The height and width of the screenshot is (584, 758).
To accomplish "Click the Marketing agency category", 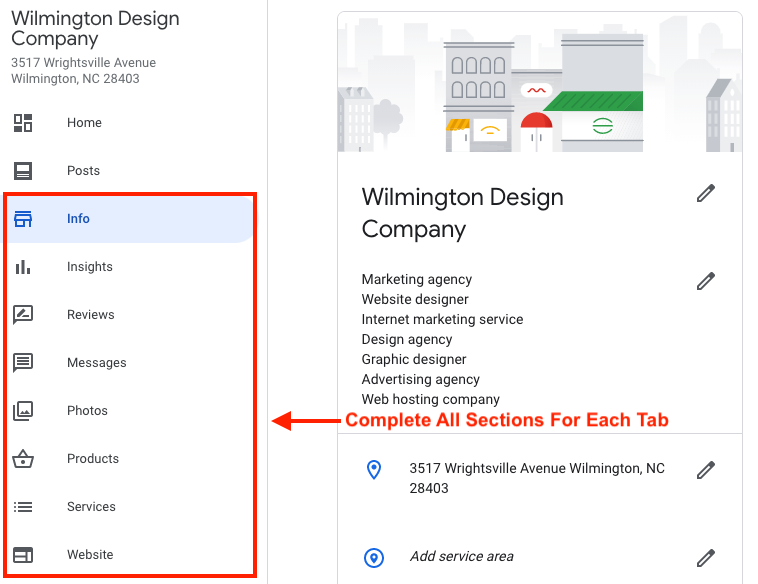I will 417,279.
